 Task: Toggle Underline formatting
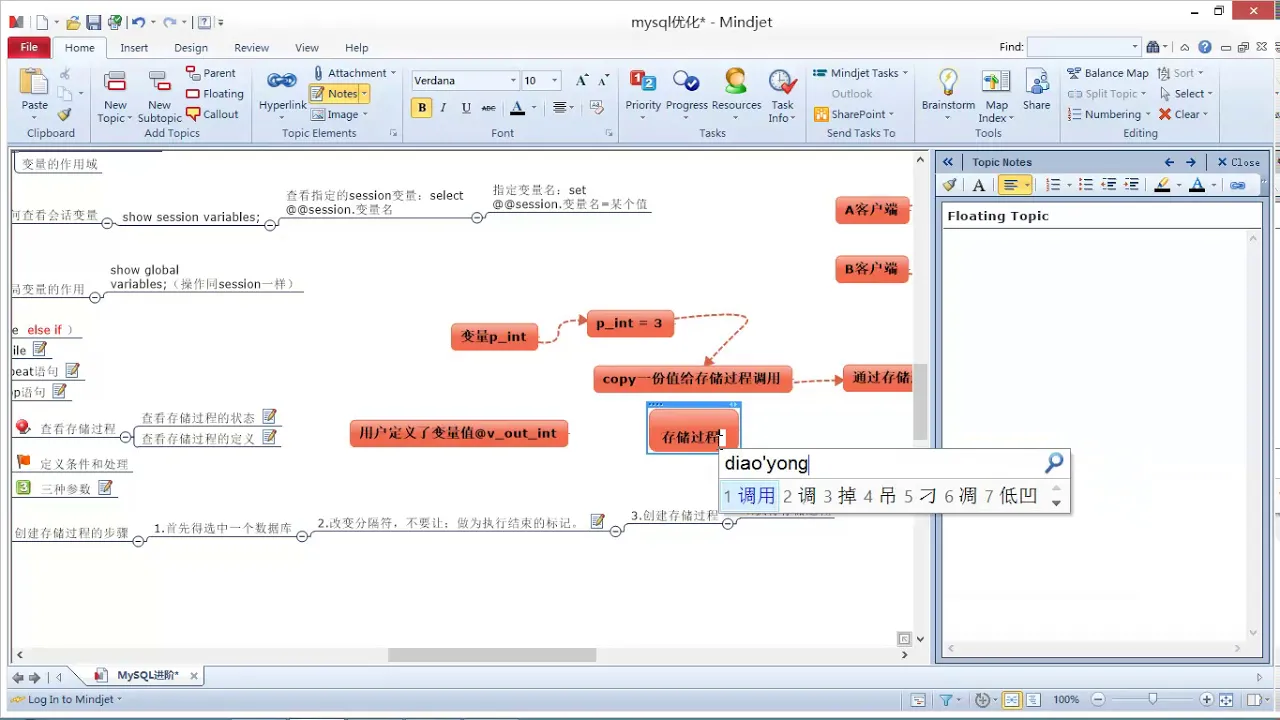click(466, 108)
